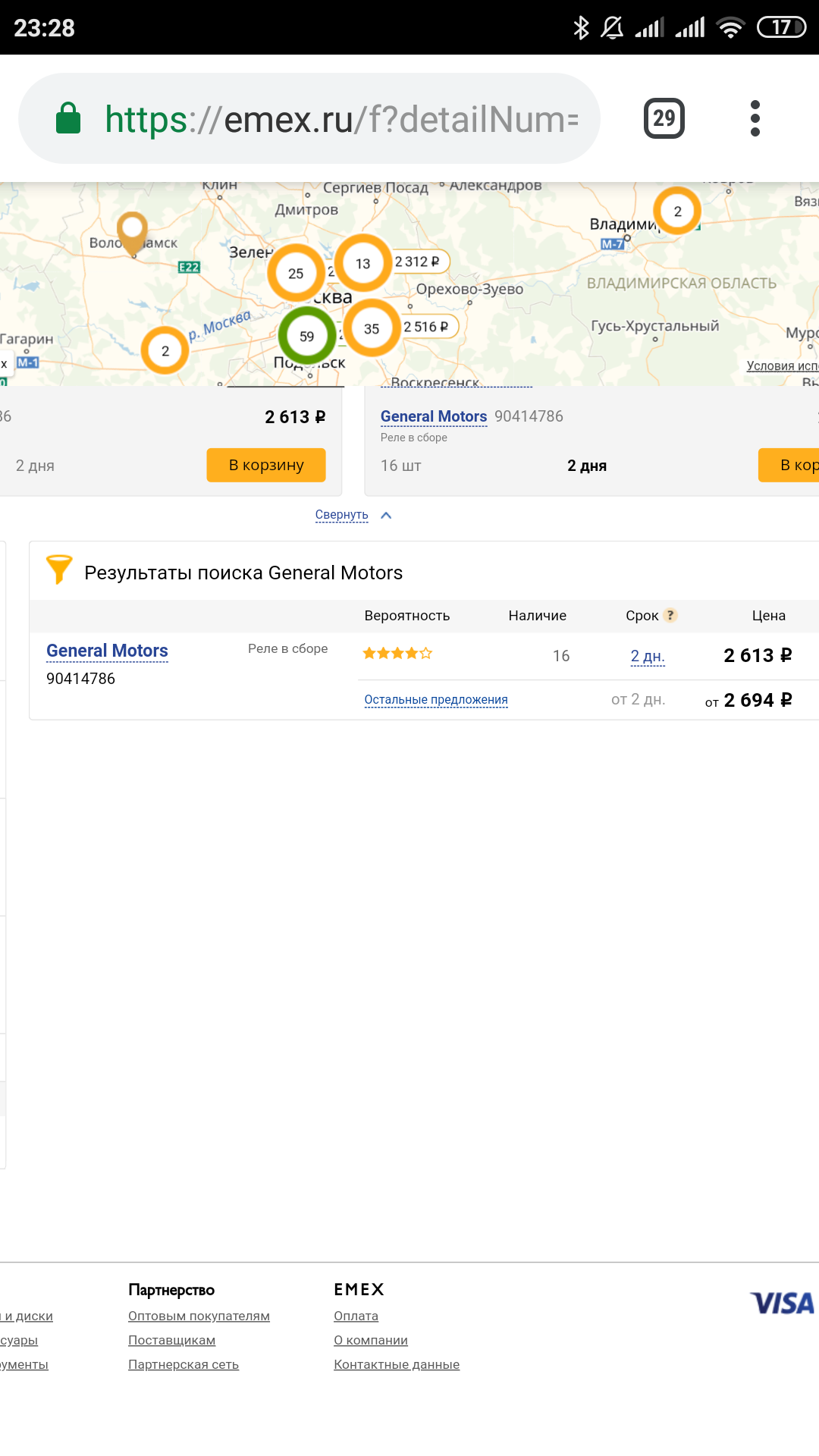The width and height of the screenshot is (819, 1456).
Task: Tap the 2 312 ₽ map price label
Action: (x=418, y=262)
